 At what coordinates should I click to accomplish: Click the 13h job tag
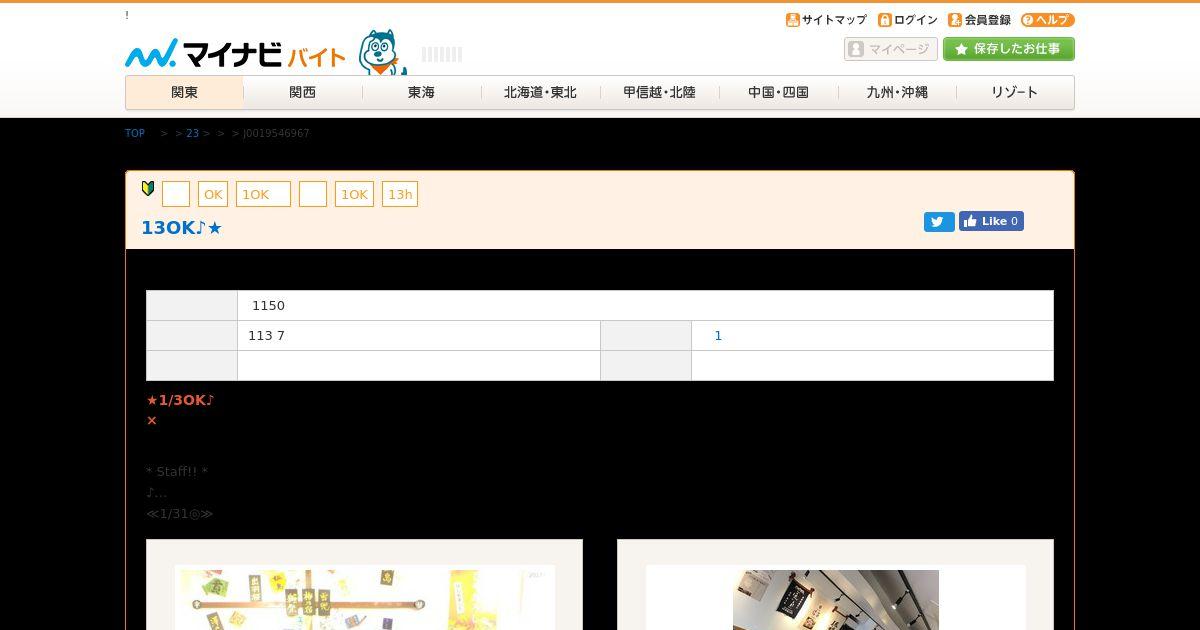pyautogui.click(x=400, y=194)
